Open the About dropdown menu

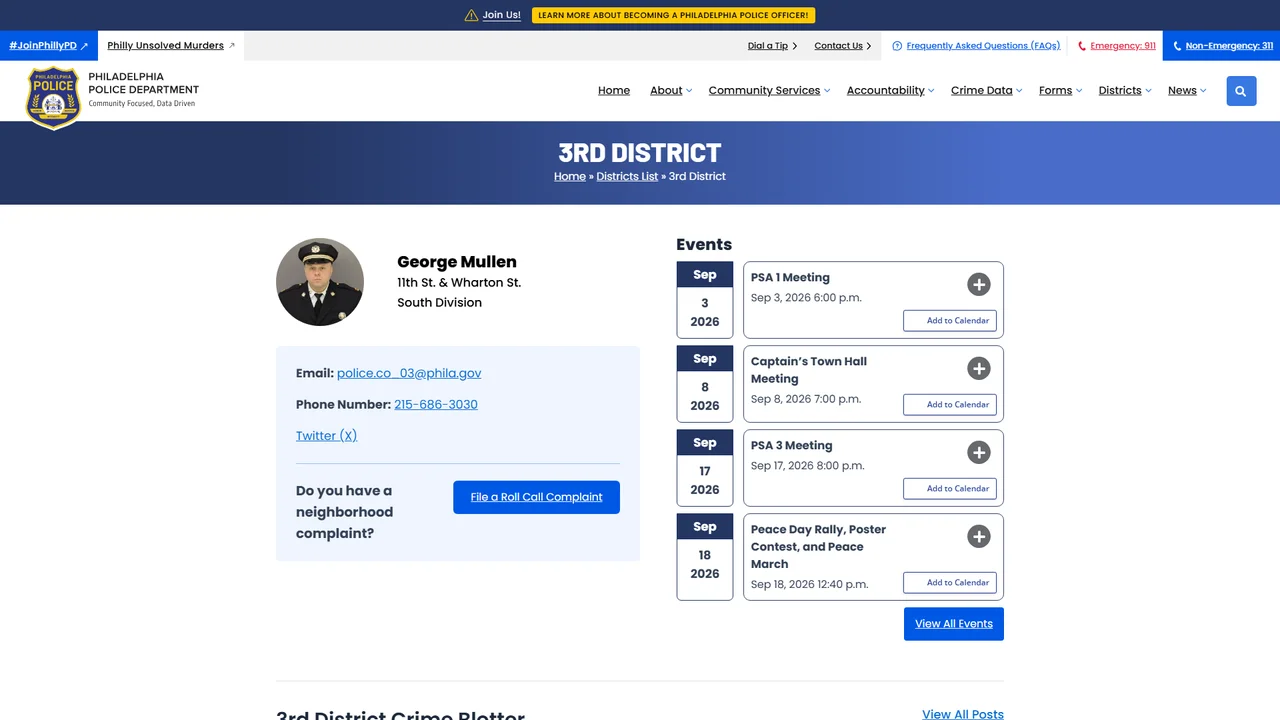pos(670,90)
